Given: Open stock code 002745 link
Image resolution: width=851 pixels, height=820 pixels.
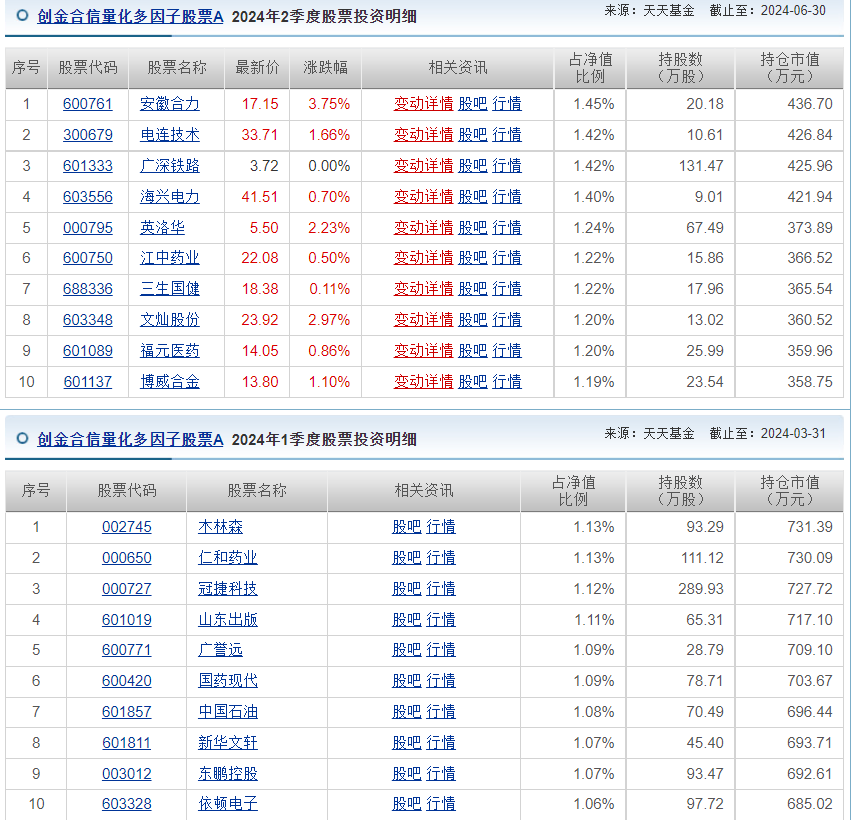Looking at the screenshot, I should point(127,527).
